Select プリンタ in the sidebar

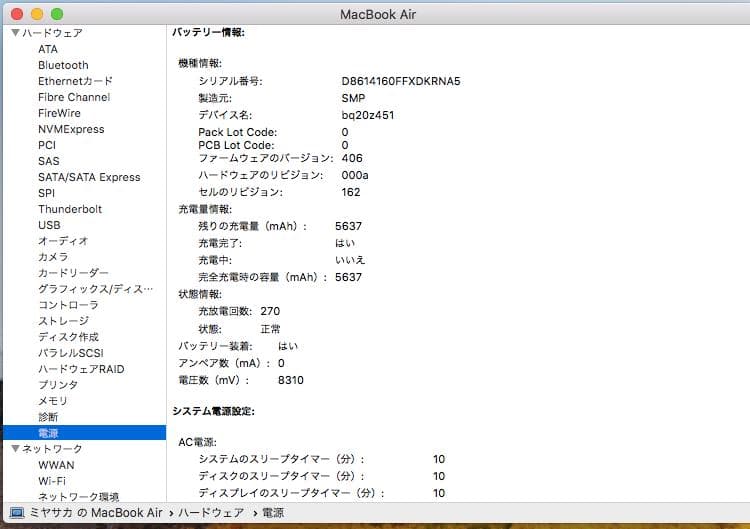point(58,385)
